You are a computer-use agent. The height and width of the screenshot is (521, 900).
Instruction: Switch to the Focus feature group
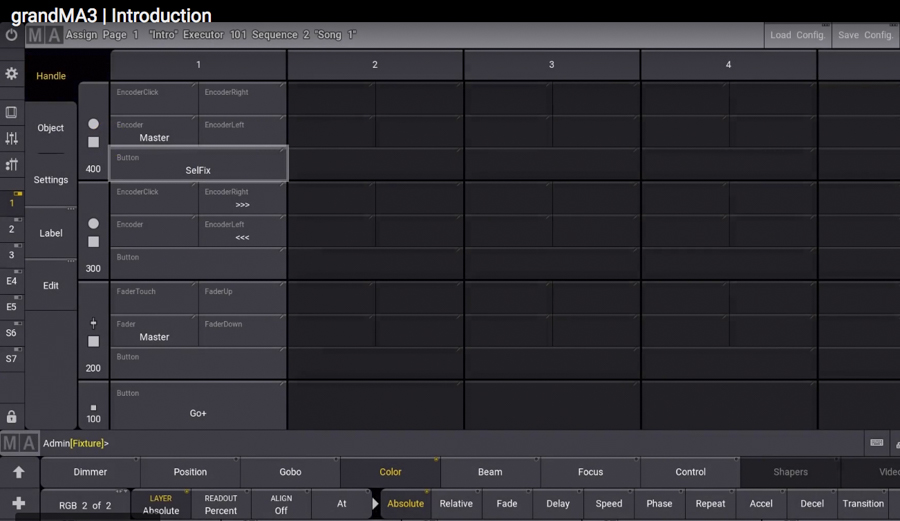click(x=590, y=472)
